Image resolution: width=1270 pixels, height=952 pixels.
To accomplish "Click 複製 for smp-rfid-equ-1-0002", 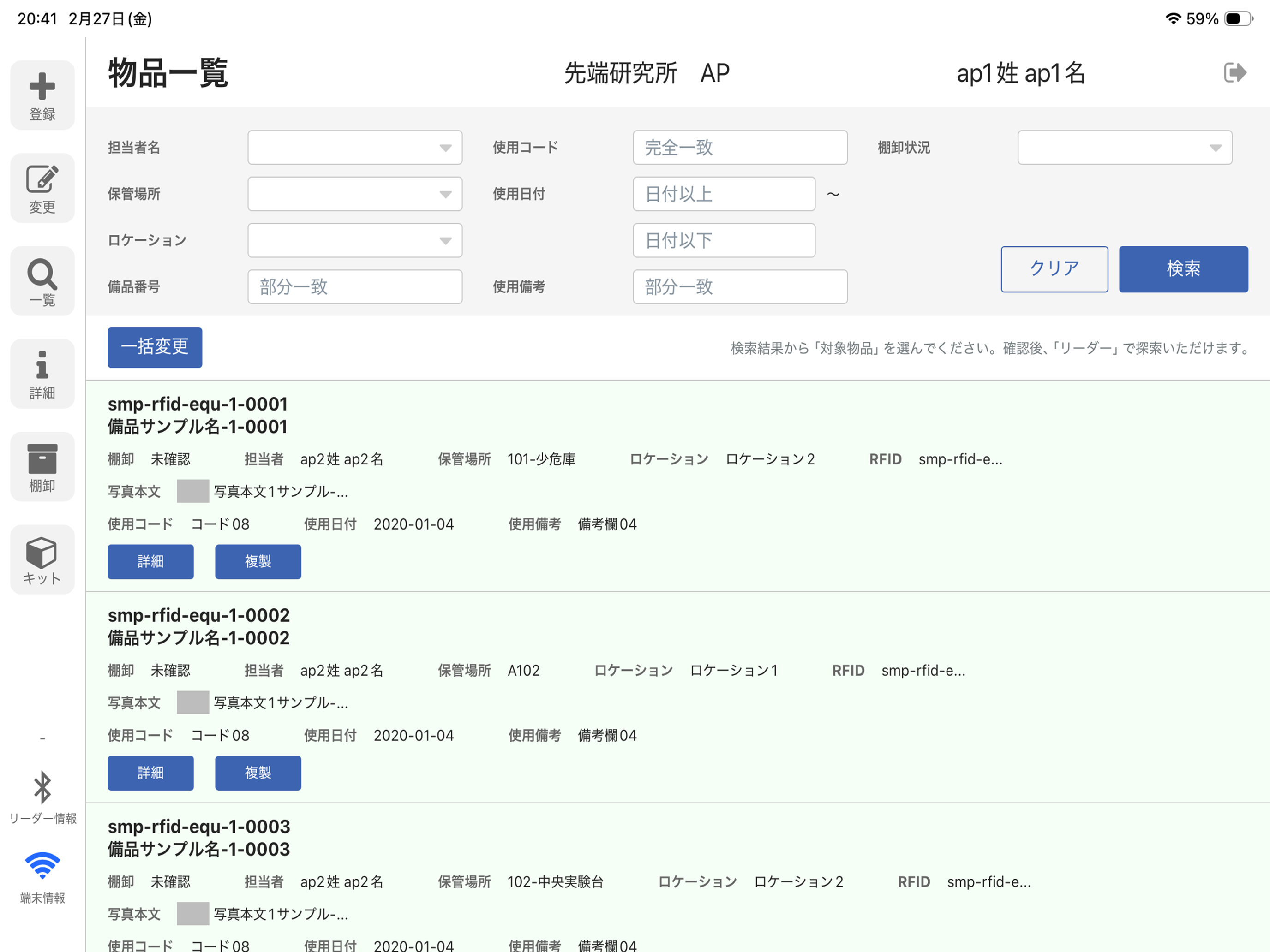I will pyautogui.click(x=258, y=773).
